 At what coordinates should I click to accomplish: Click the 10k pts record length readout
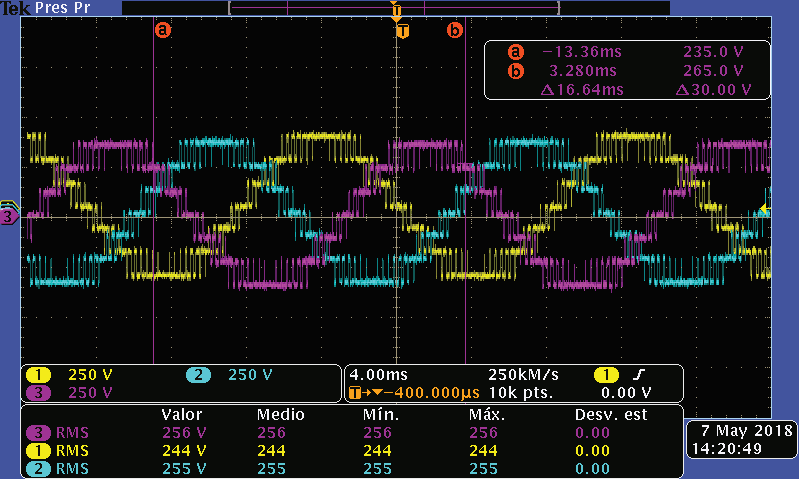(x=522, y=393)
